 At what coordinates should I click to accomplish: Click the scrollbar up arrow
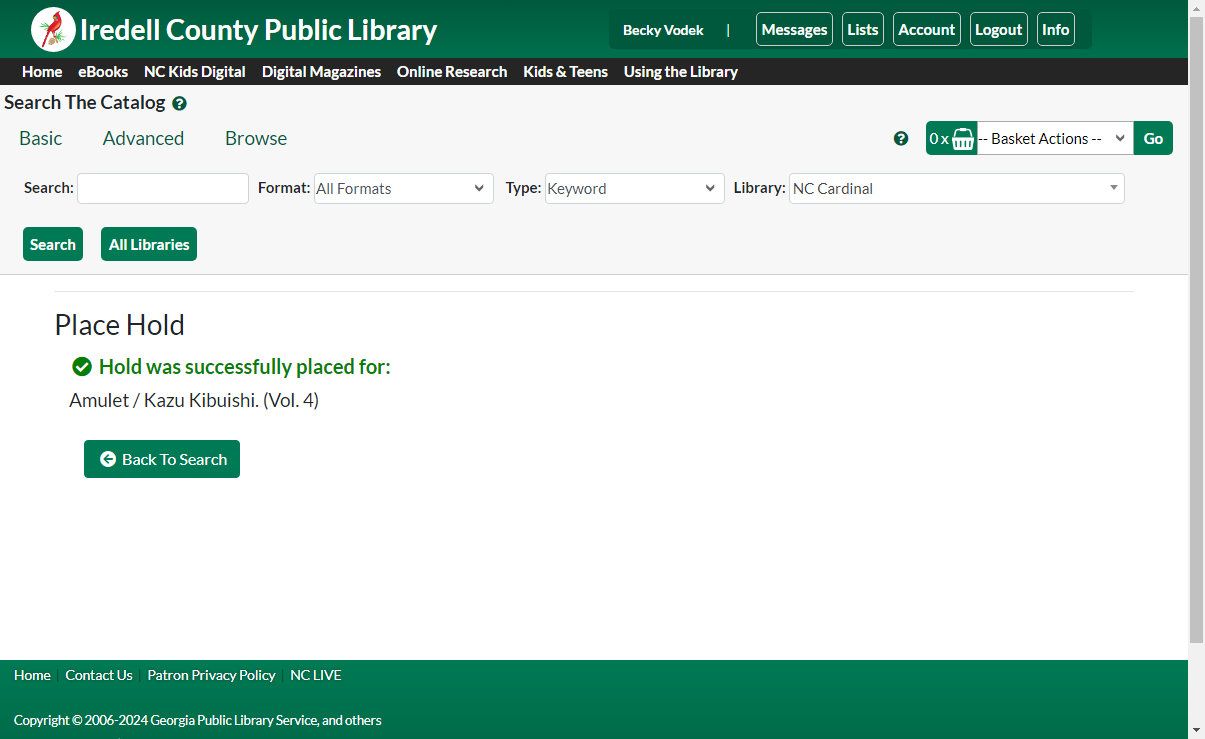1196,8
